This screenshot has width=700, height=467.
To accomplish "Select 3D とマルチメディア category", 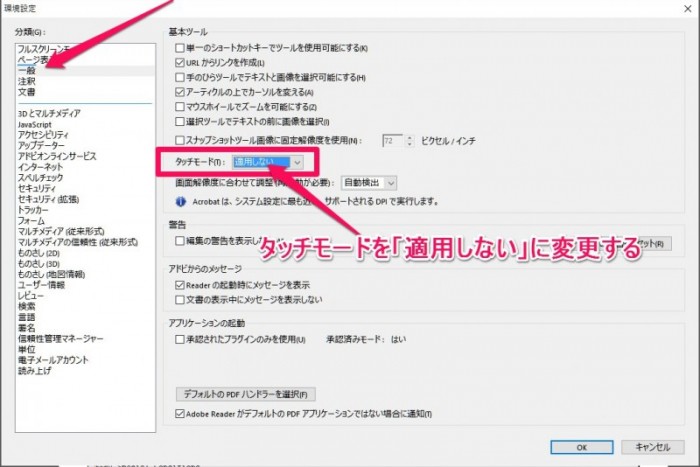I will click(x=49, y=113).
